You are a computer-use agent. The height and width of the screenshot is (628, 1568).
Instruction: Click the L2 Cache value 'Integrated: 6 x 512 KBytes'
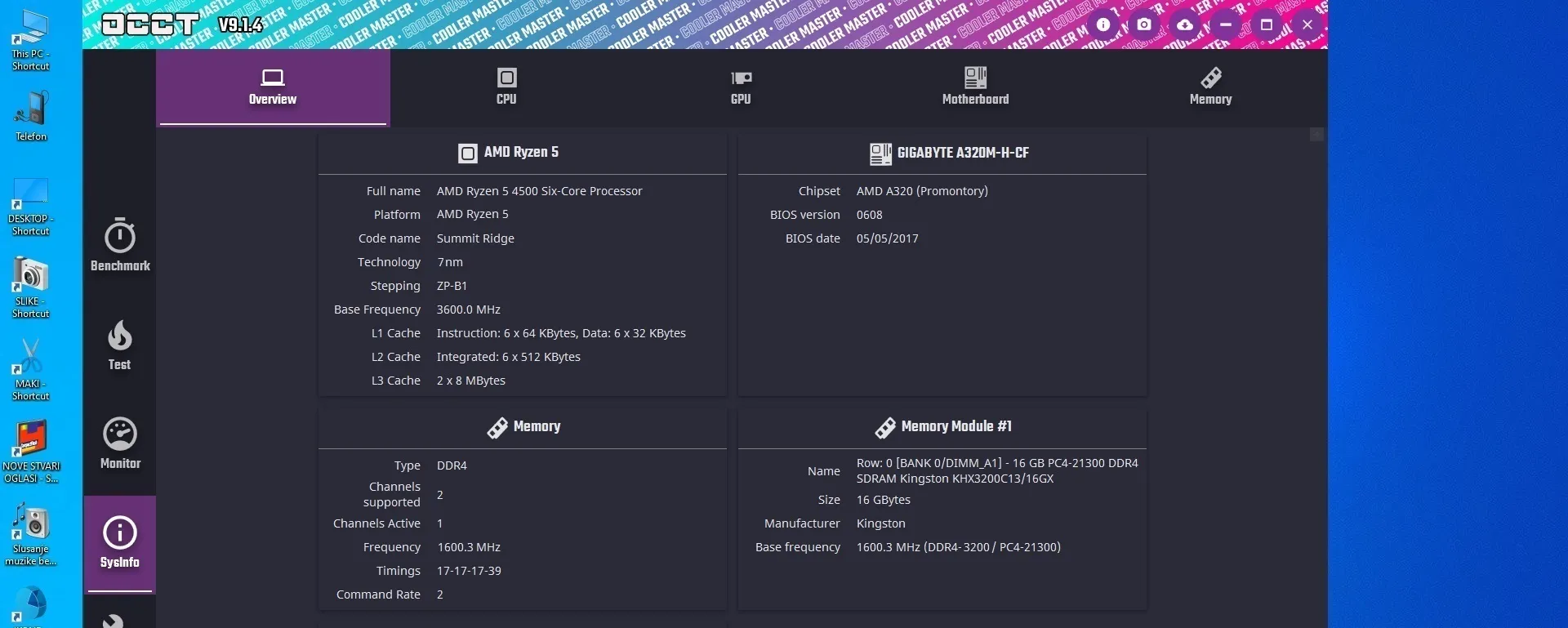[x=509, y=357]
